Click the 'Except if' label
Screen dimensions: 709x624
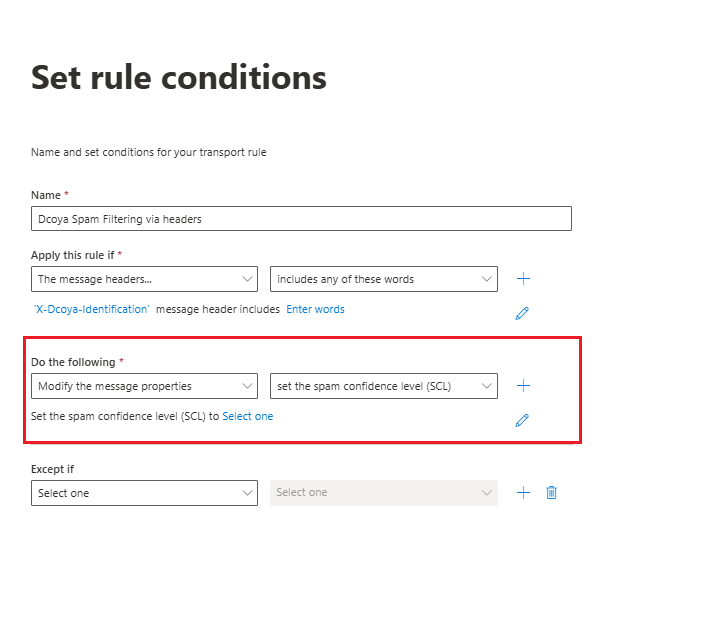tap(52, 469)
